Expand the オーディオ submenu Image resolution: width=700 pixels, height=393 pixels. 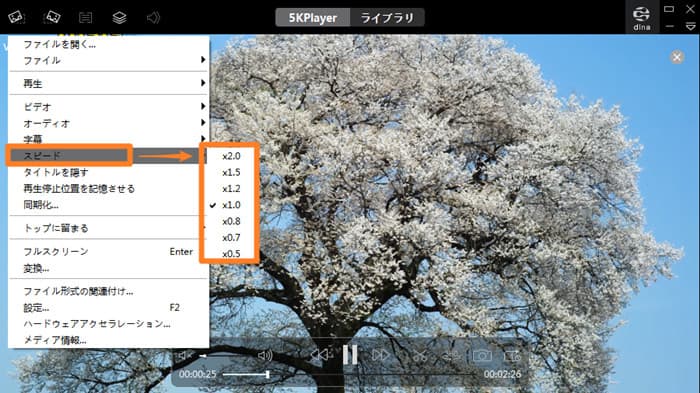point(108,123)
